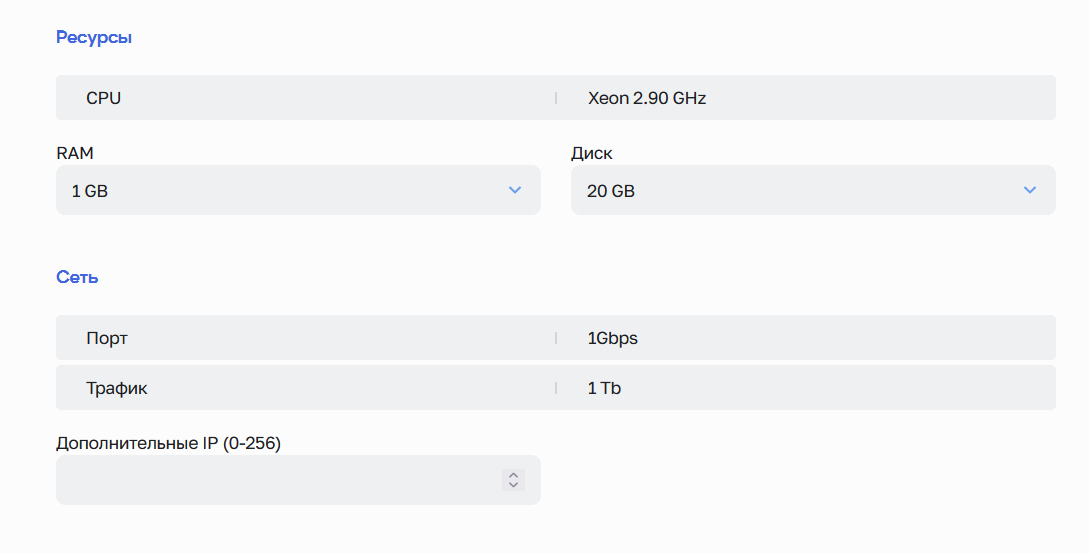Click the divider in the CPU row
This screenshot has height=553, width=1089.
[x=556, y=98]
